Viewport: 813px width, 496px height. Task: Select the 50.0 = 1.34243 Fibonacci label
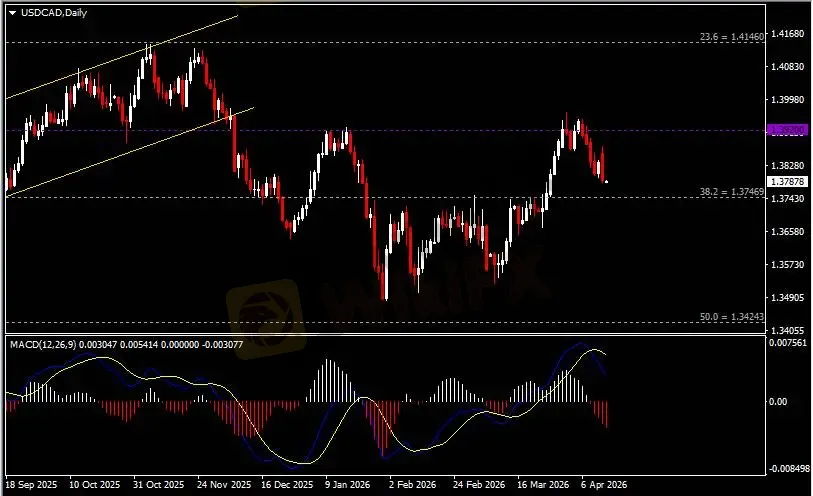(732, 317)
